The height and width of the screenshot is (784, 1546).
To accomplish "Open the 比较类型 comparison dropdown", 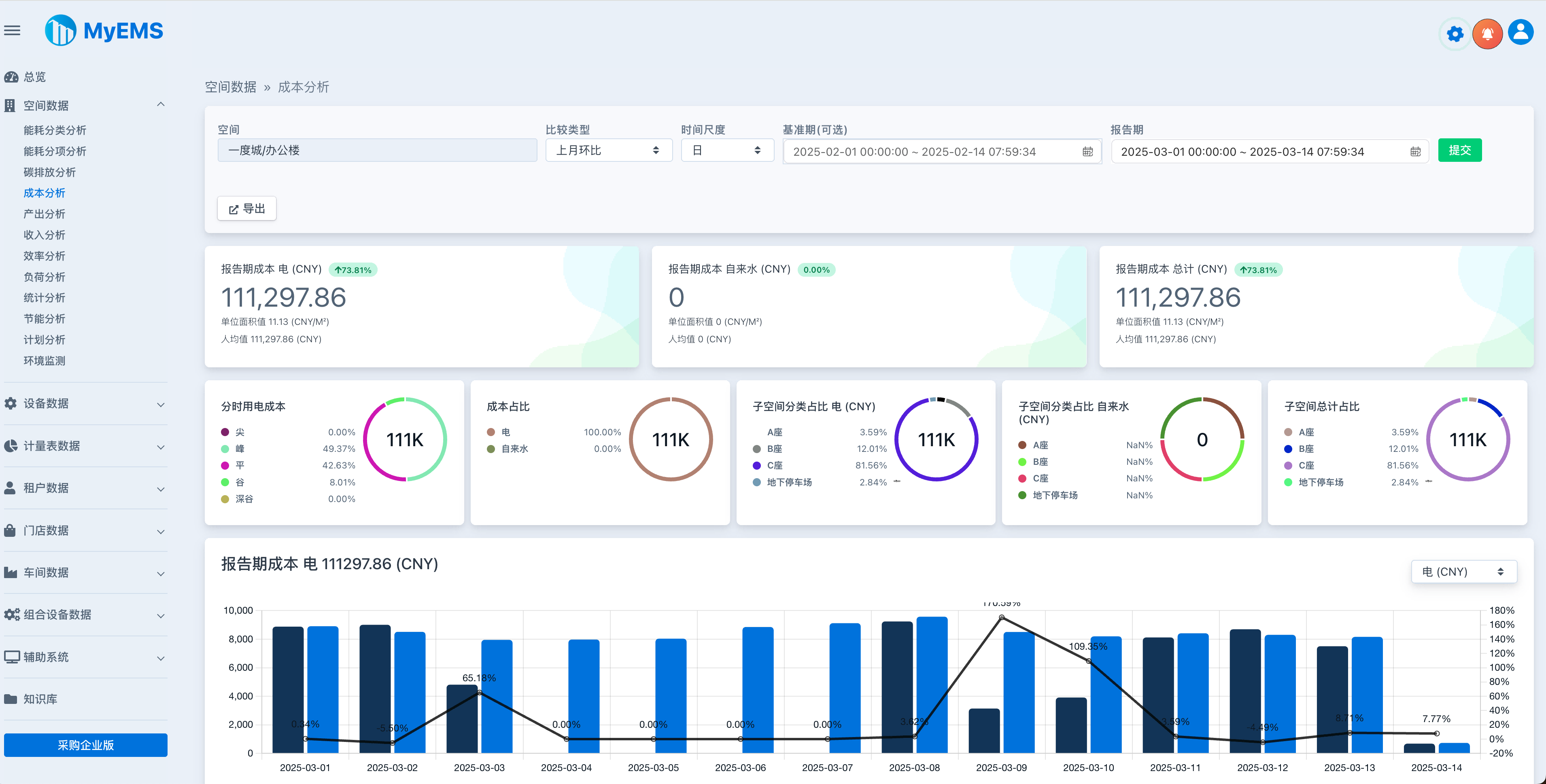I will (608, 150).
